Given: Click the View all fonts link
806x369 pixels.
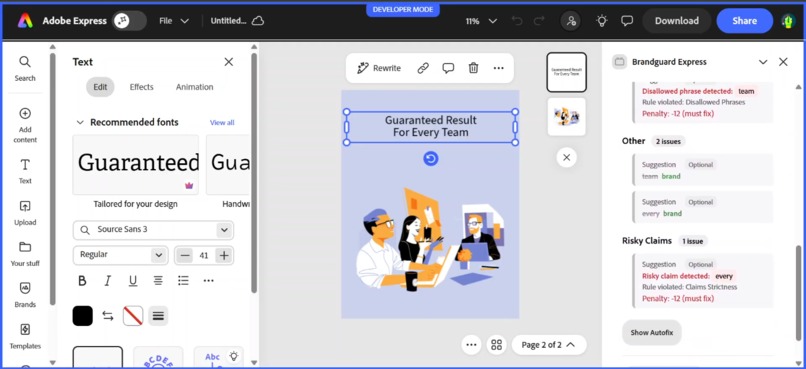Looking at the screenshot, I should click(222, 122).
